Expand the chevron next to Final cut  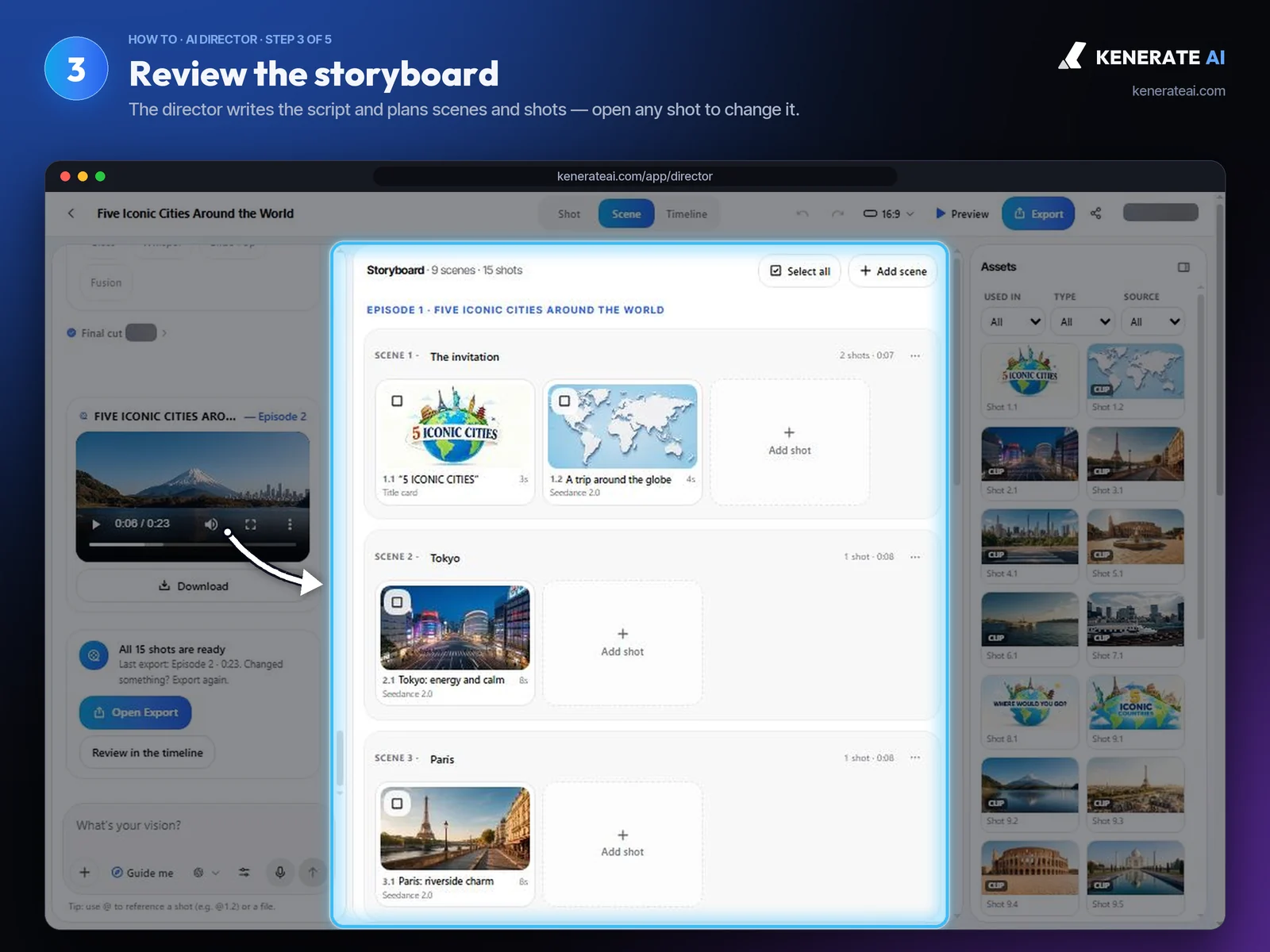[x=164, y=333]
